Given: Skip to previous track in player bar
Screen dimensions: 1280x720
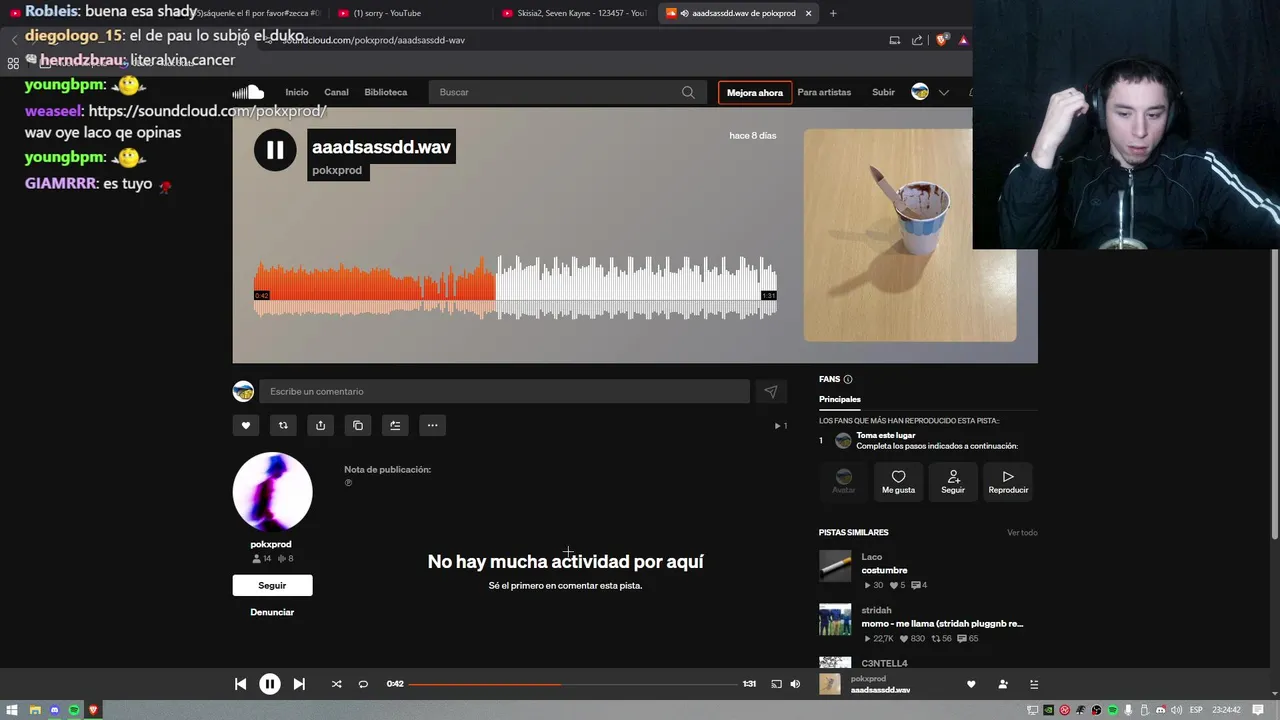Looking at the screenshot, I should [x=240, y=684].
